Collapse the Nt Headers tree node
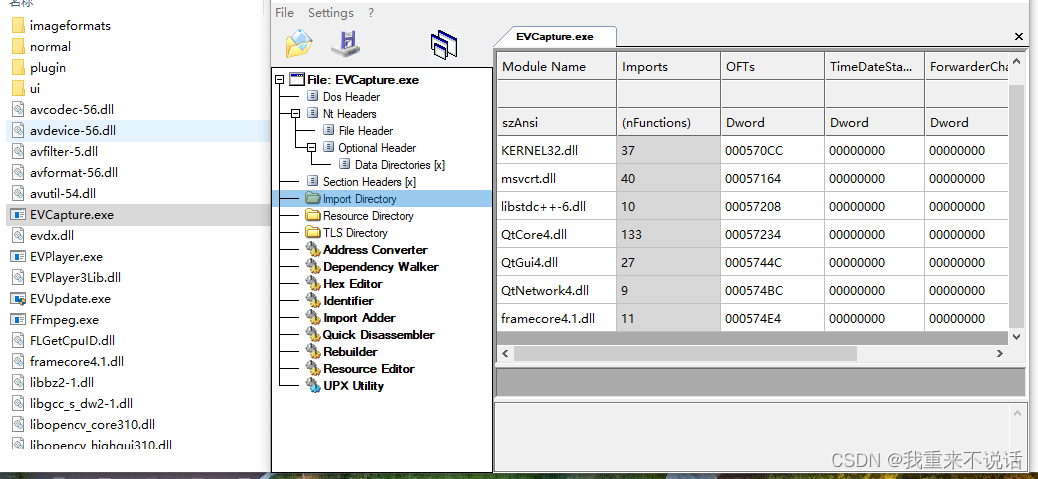Image resolution: width=1038 pixels, height=479 pixels. 295,114
